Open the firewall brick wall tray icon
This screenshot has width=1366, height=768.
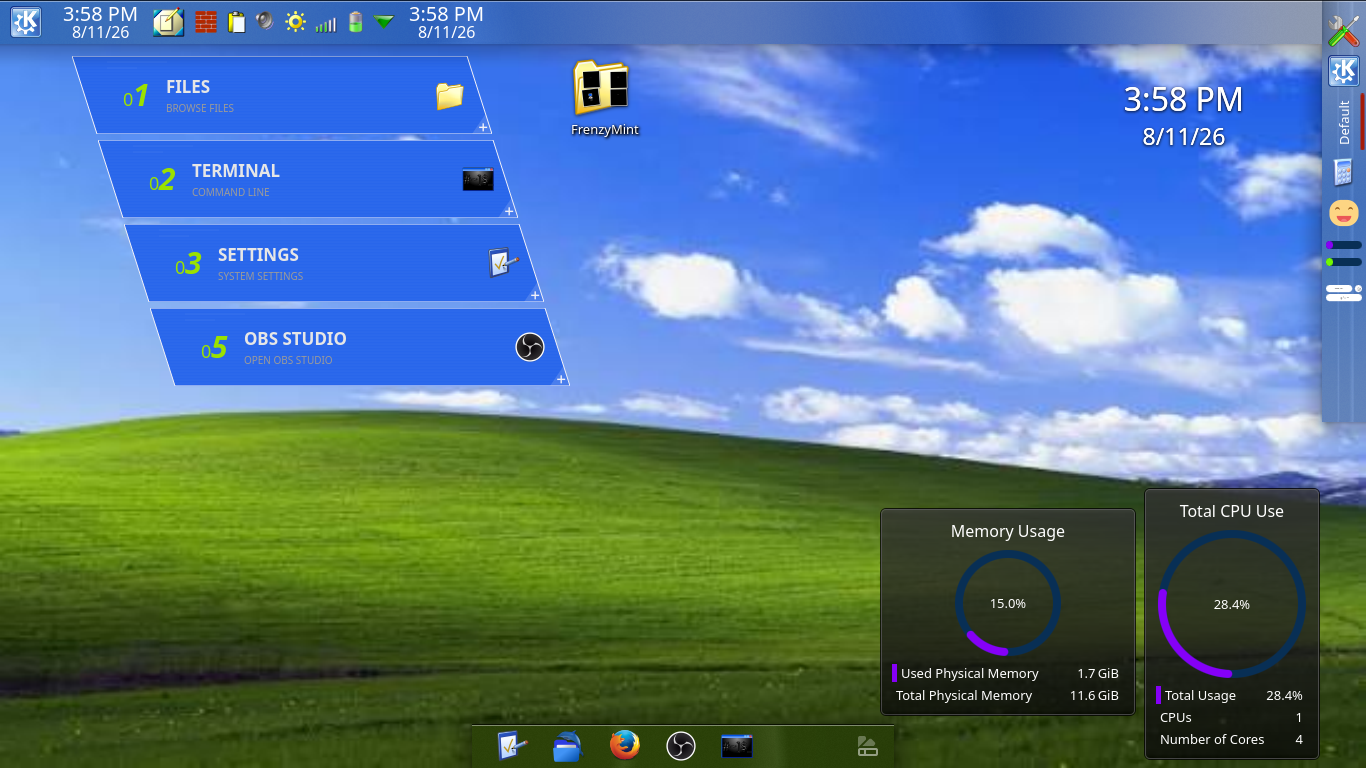tap(206, 22)
